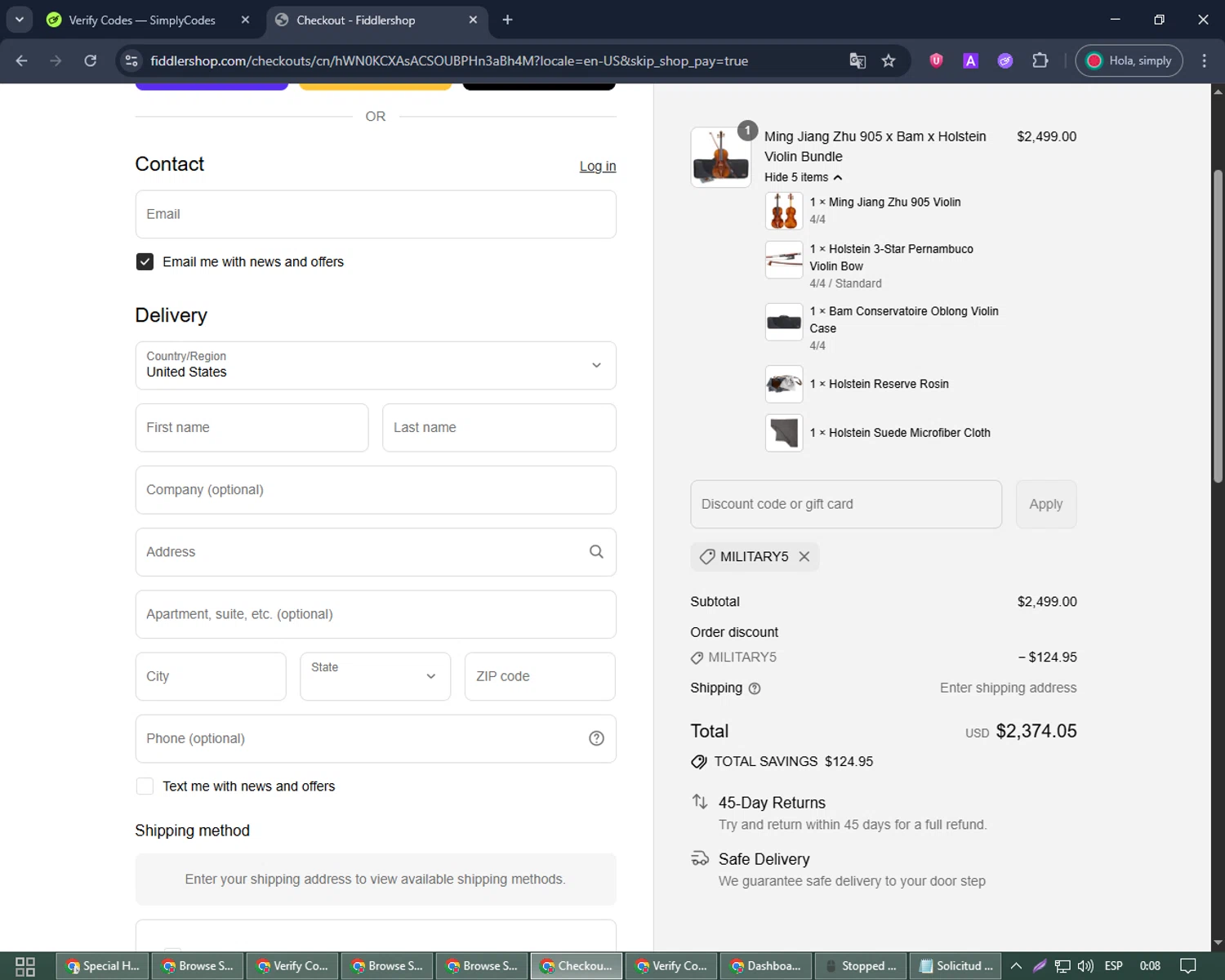Click the purple circular extension icon
The width and height of the screenshot is (1225, 980).
pyautogui.click(x=1005, y=60)
